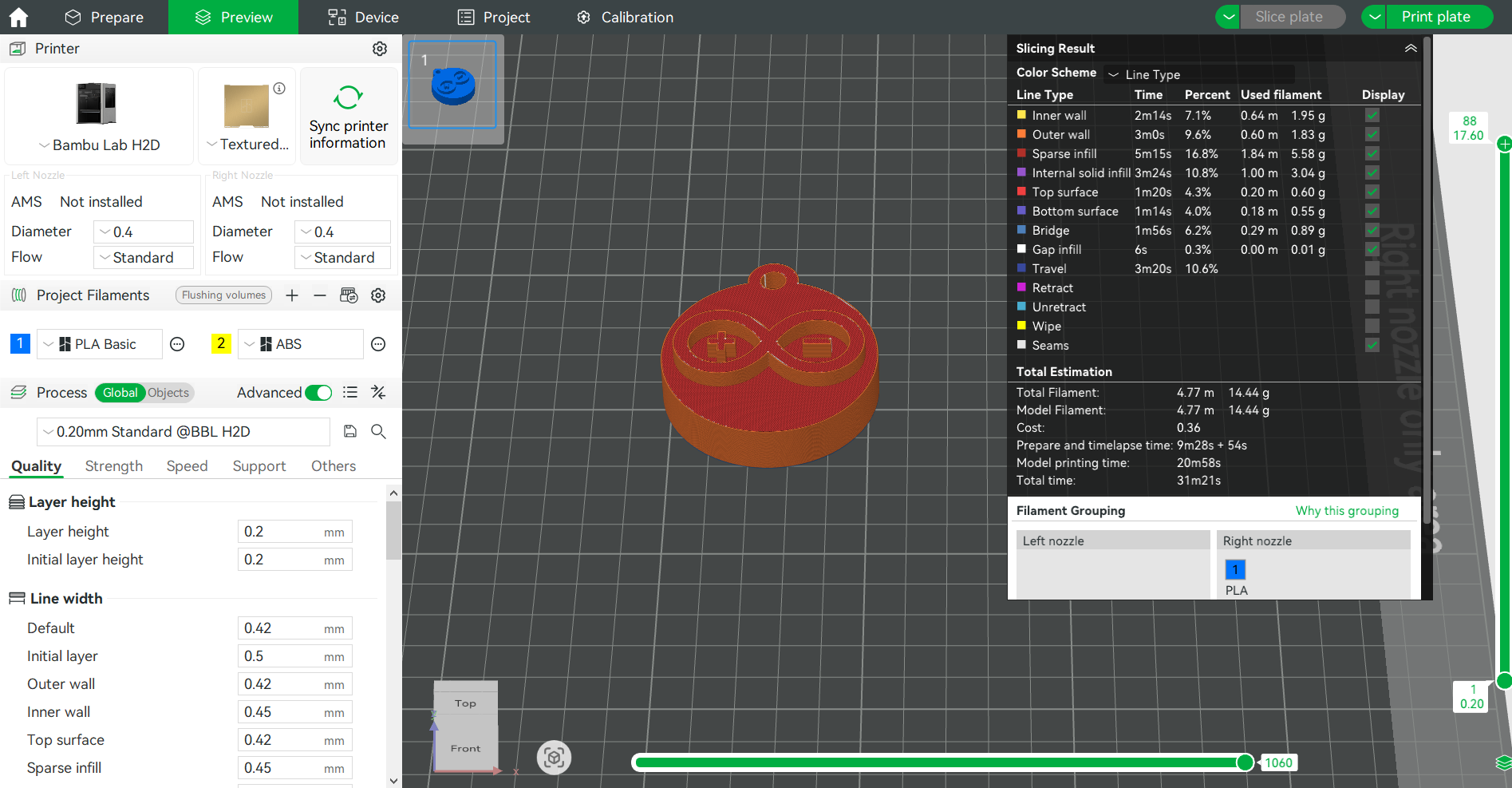This screenshot has height=788, width=1512.
Task: Click the Slice plate button
Action: 1293,17
